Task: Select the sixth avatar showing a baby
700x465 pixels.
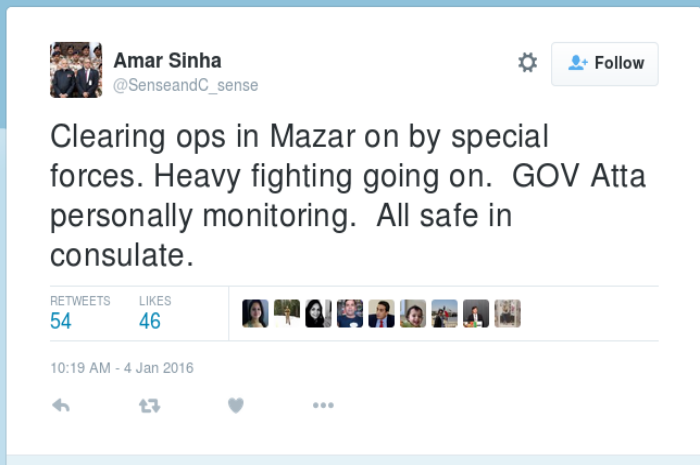Action: [412, 313]
